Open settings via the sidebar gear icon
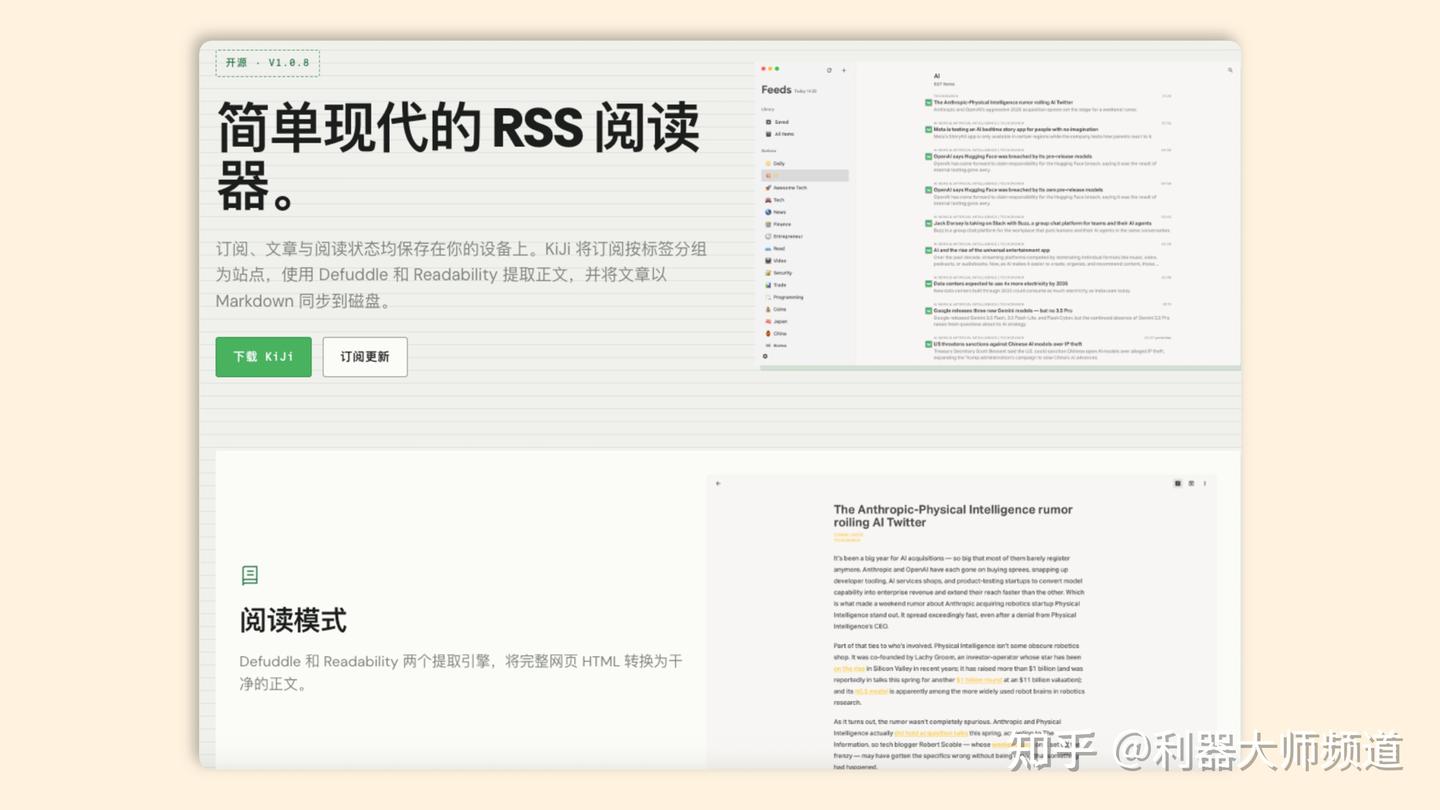Screen dimensions: 1440x810 point(766,356)
